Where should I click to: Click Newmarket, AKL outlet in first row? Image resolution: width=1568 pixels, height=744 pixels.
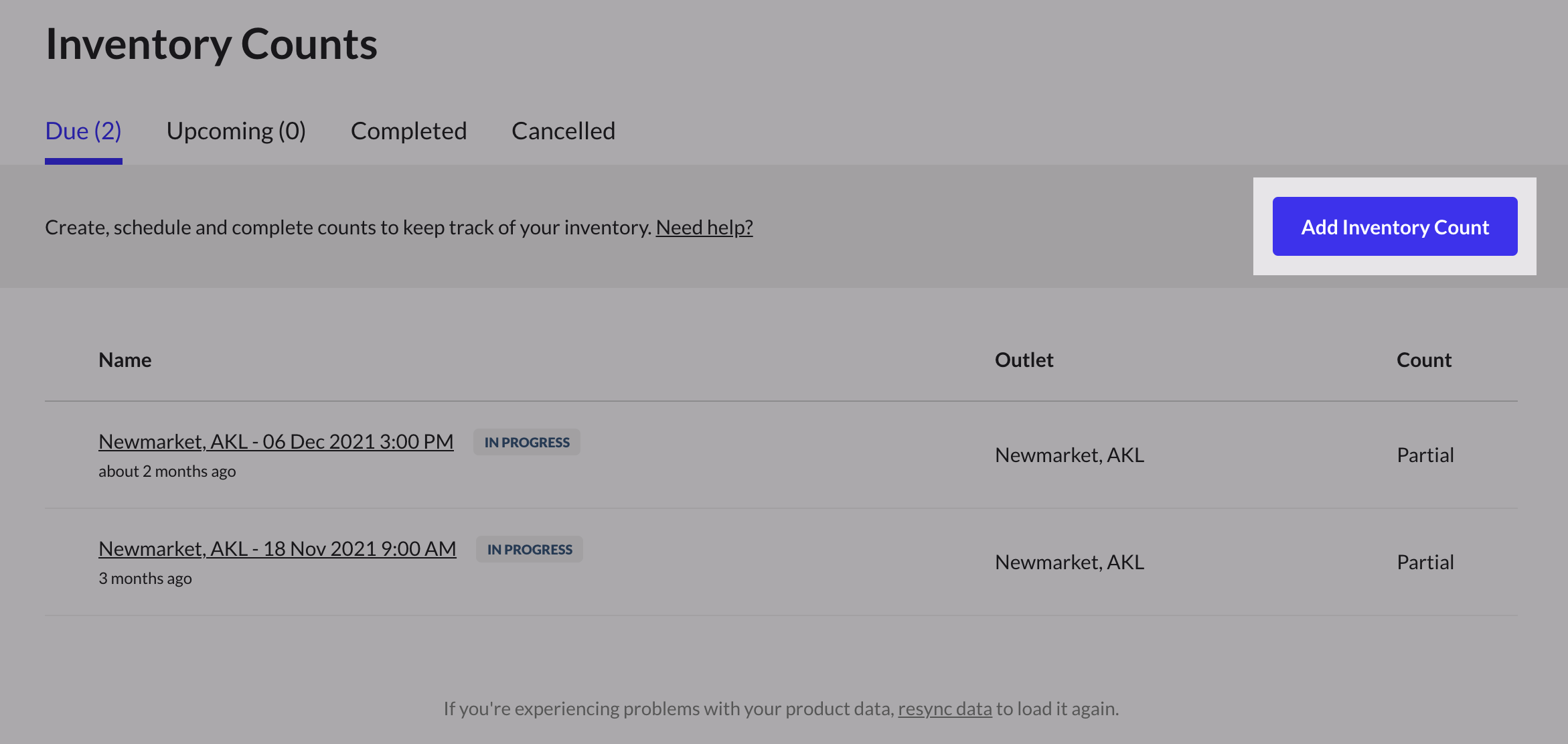point(1069,455)
